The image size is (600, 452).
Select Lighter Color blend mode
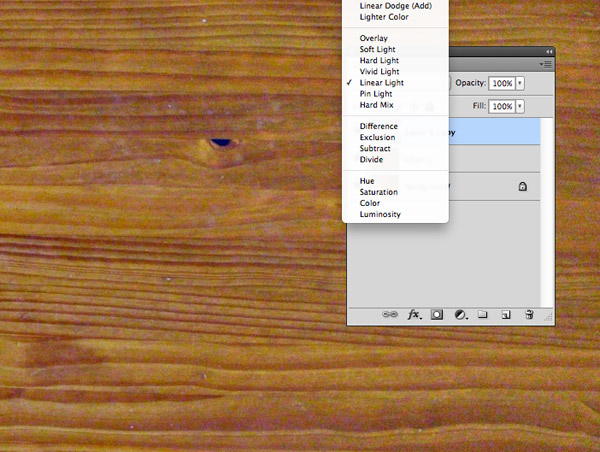[383, 17]
